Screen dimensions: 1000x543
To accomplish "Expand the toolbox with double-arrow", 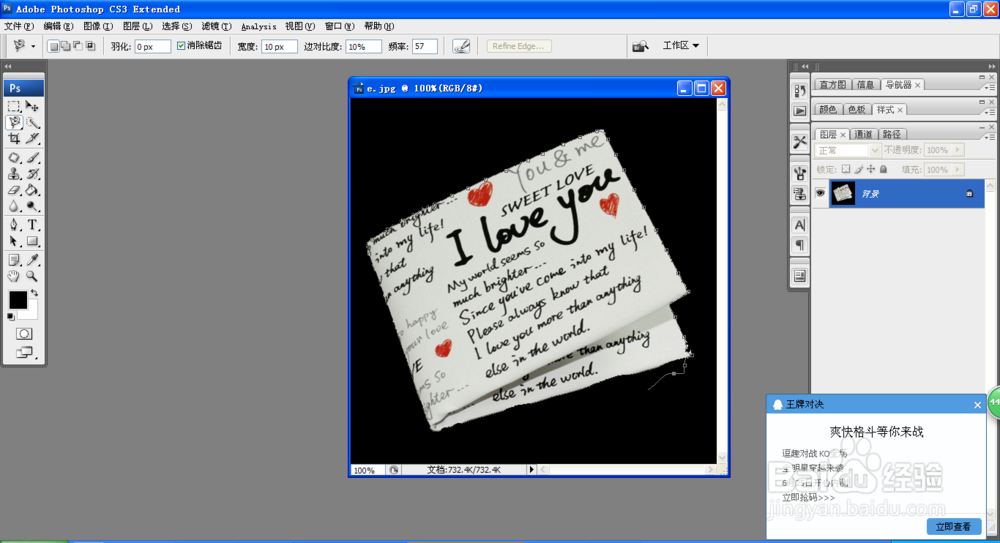I will click(8, 66).
